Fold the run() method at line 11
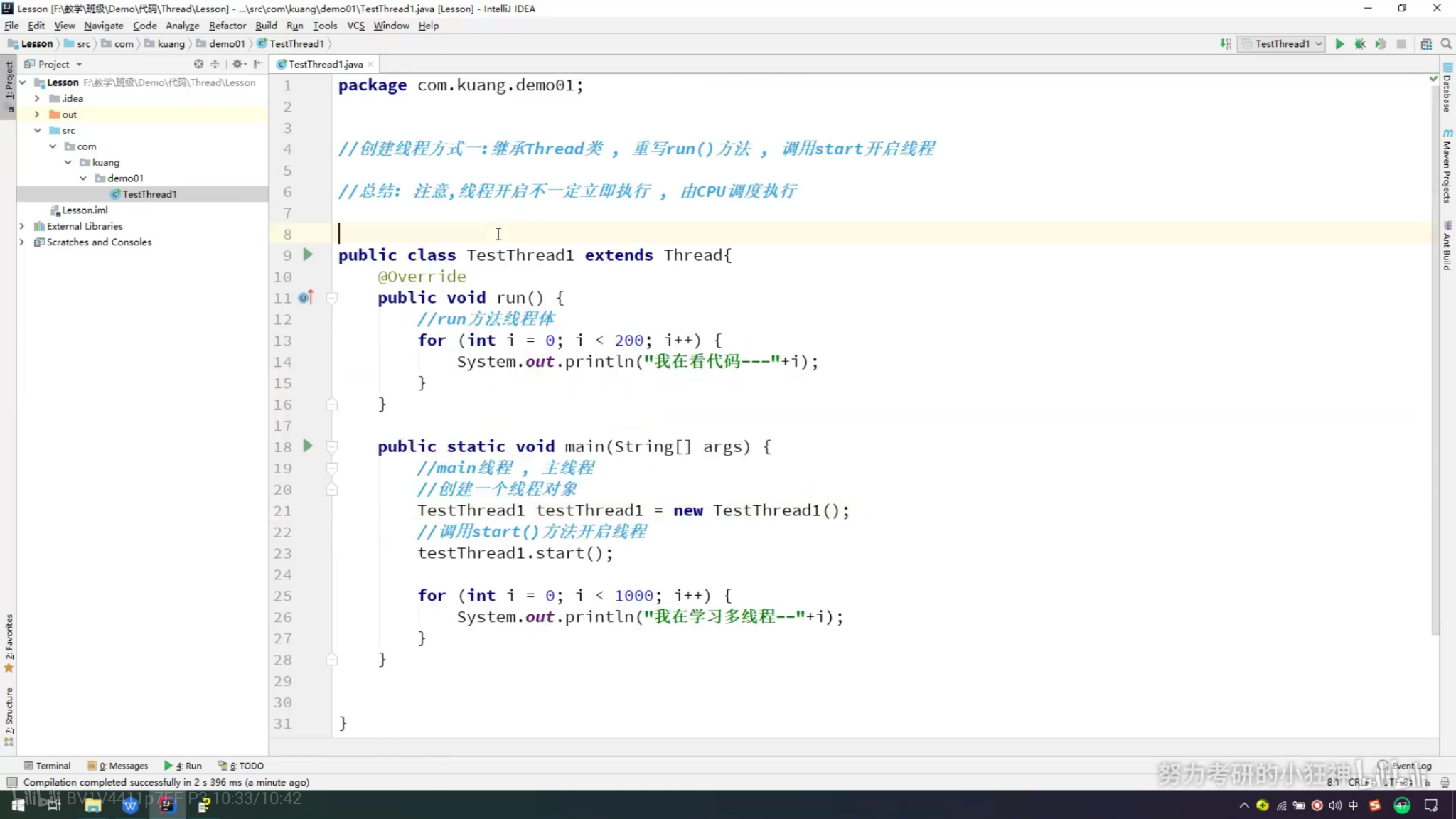Screen dimensions: 1456x819 (332, 298)
